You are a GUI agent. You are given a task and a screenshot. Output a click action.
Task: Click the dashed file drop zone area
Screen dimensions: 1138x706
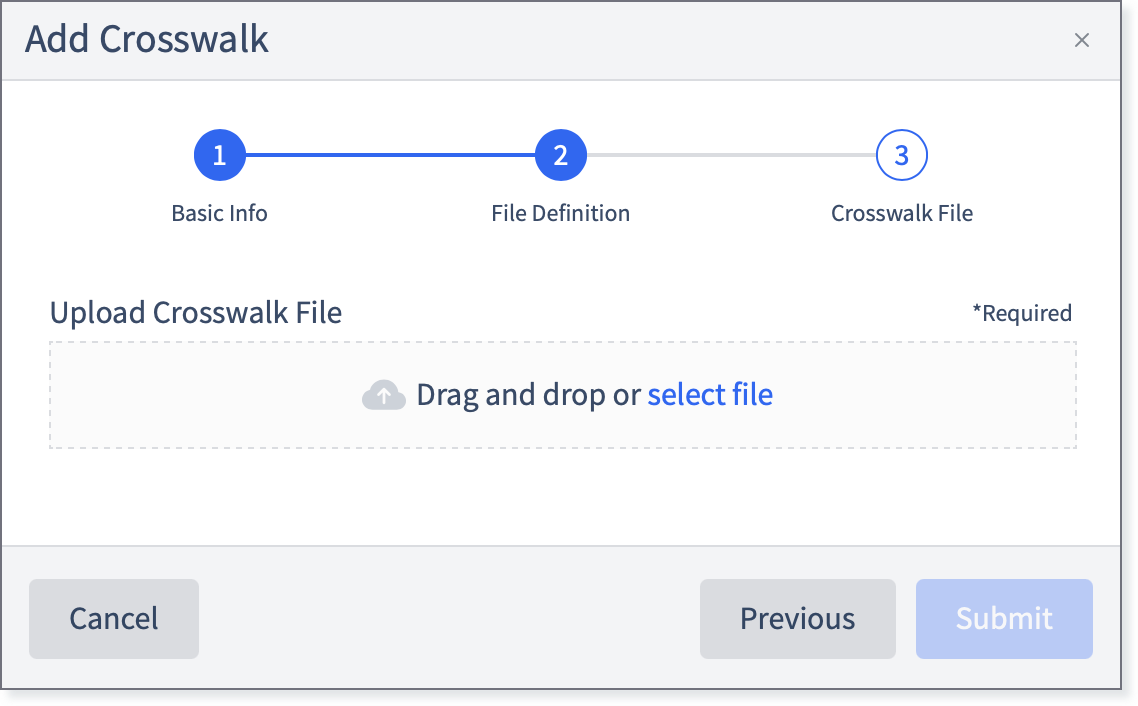562,395
